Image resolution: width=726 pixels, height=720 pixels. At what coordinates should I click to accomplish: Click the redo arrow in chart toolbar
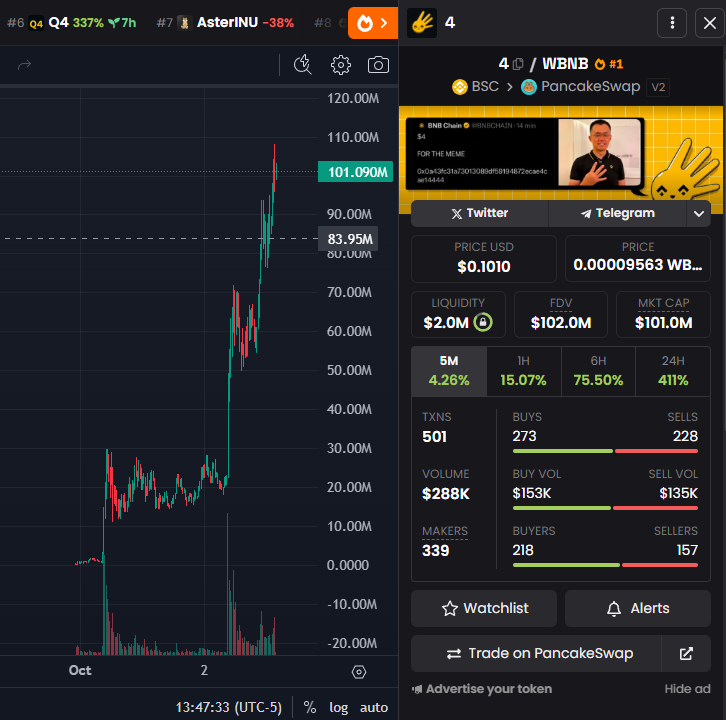tap(24, 65)
